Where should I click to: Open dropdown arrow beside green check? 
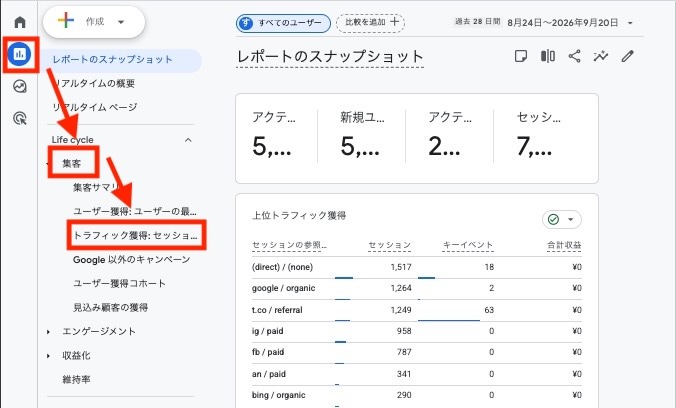tap(571, 220)
